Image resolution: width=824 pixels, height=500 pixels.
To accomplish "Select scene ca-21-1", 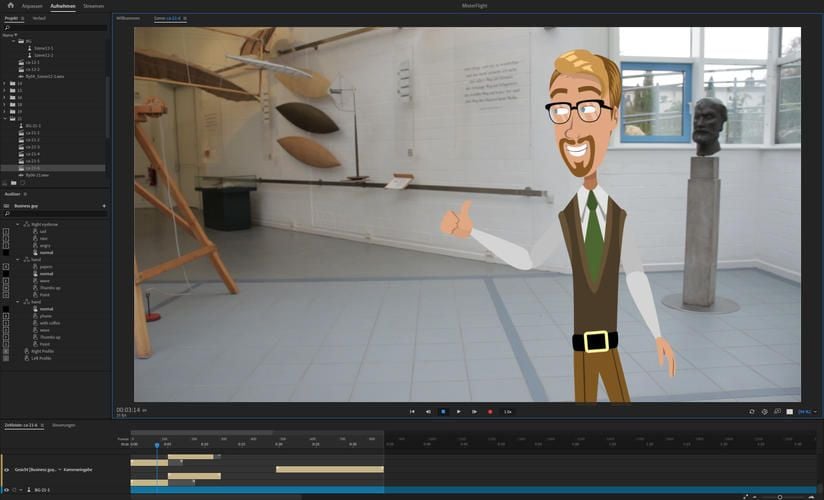I will tap(33, 133).
